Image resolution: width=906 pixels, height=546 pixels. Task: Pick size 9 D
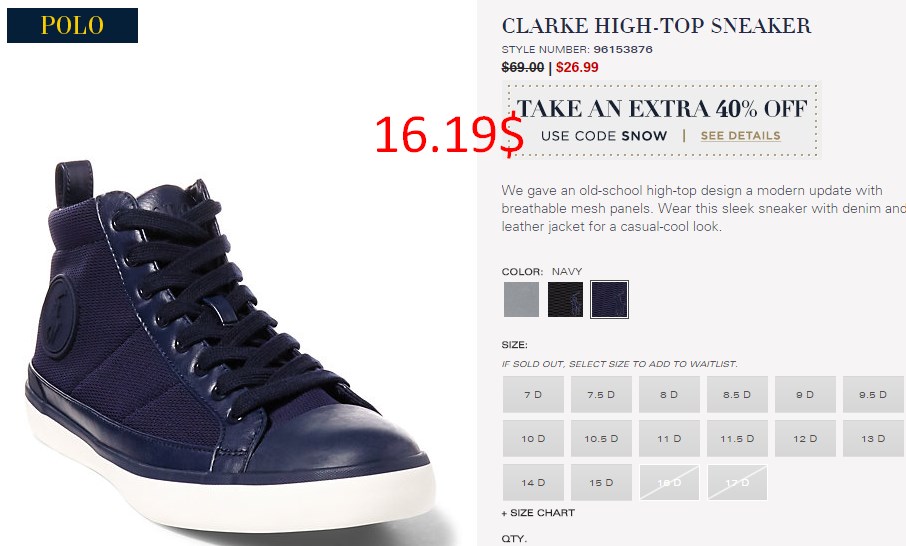coord(805,395)
